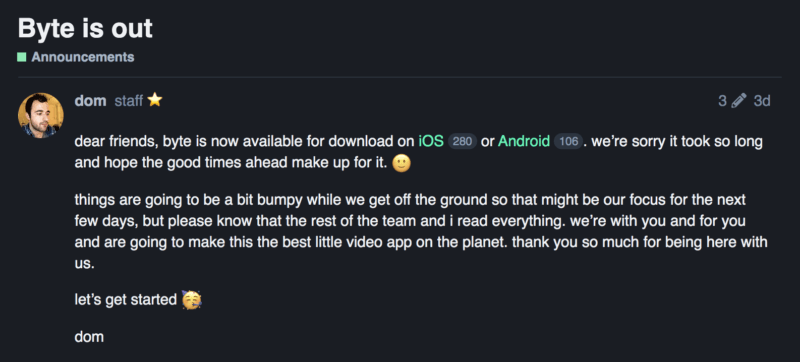Click the 3d post timestamp

tap(762, 101)
